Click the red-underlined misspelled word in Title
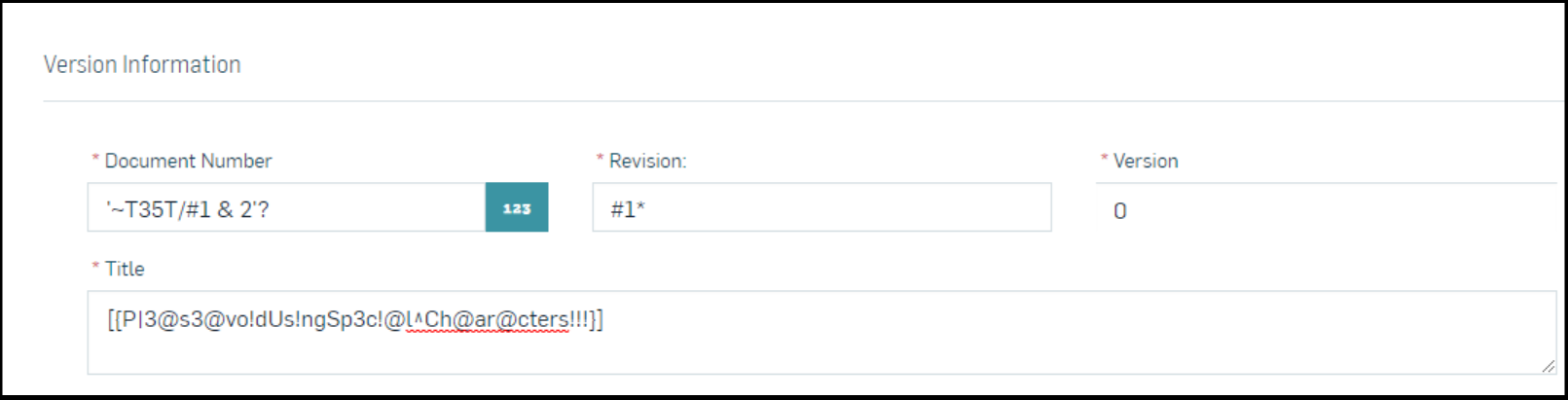 click(488, 320)
